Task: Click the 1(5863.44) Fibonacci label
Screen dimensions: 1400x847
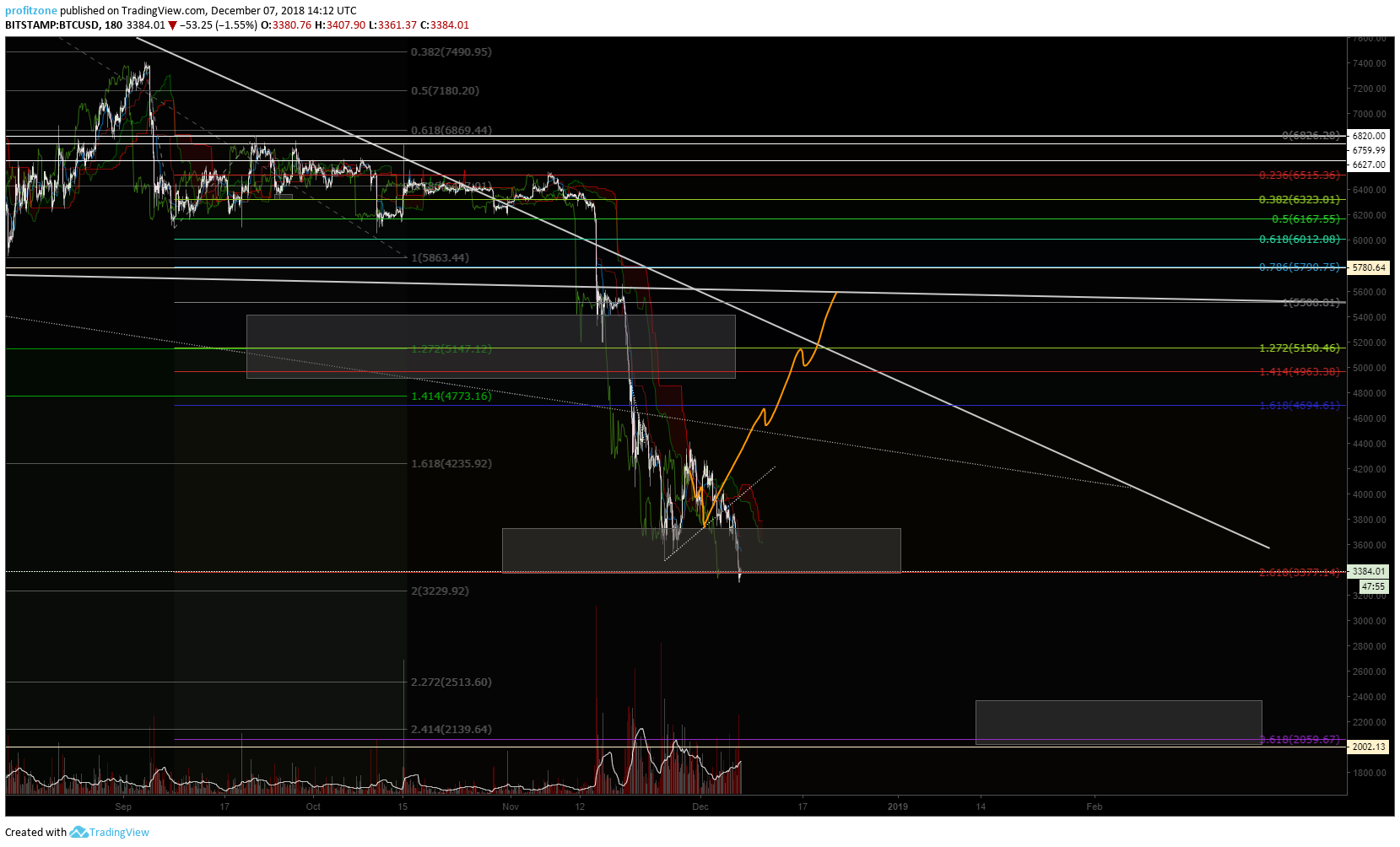Action: (440, 258)
